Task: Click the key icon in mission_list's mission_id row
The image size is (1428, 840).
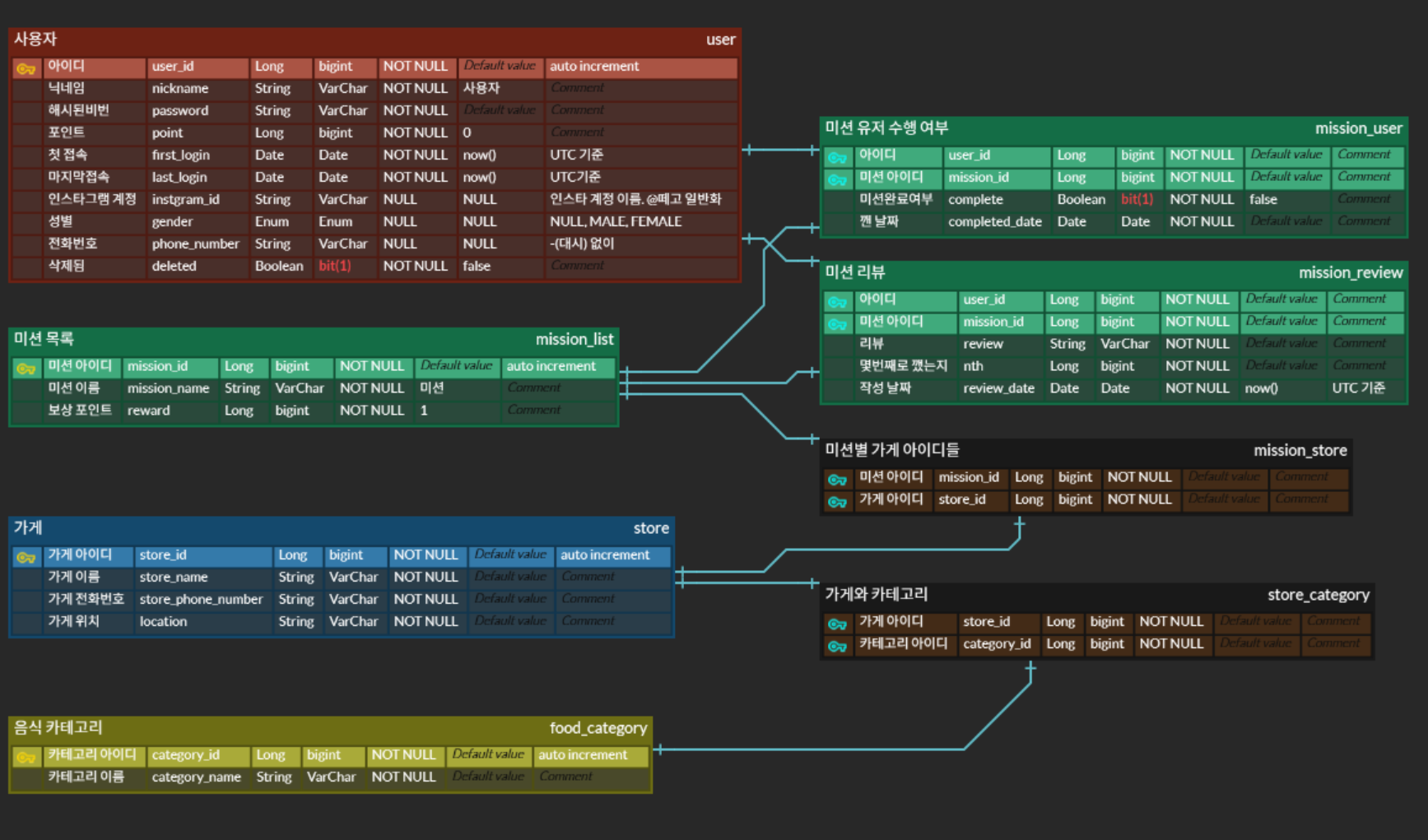Action: point(26,368)
